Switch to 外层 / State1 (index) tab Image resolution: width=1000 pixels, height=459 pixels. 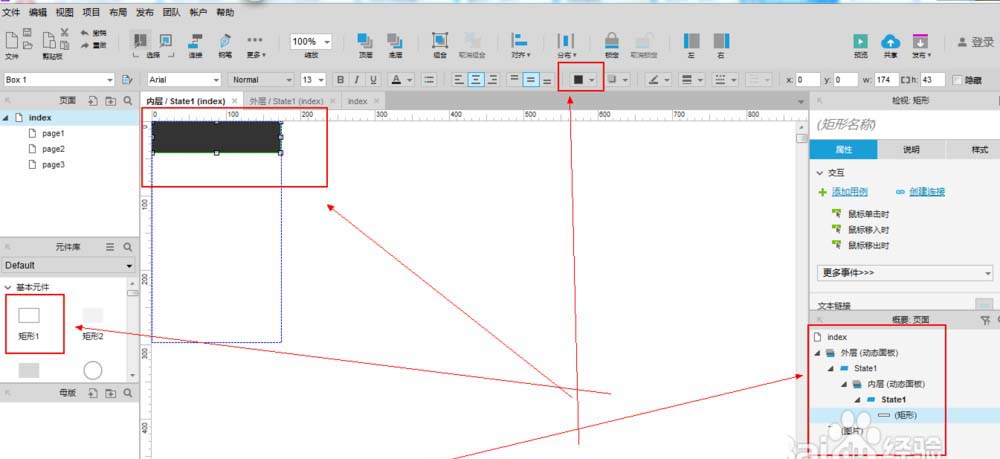click(x=286, y=101)
